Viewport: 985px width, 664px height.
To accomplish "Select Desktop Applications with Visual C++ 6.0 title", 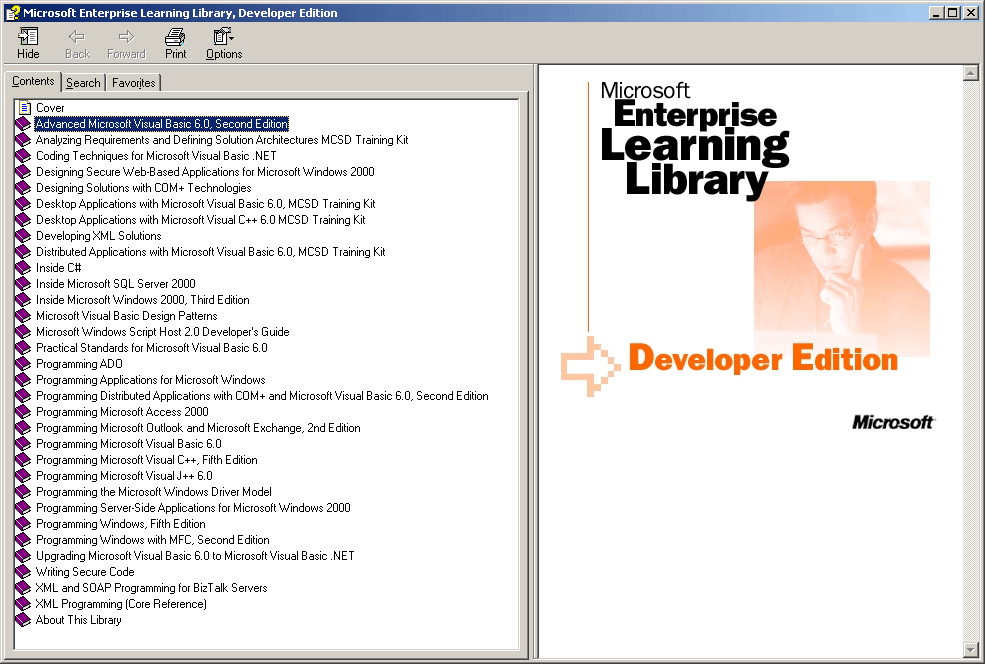I will [x=200, y=220].
